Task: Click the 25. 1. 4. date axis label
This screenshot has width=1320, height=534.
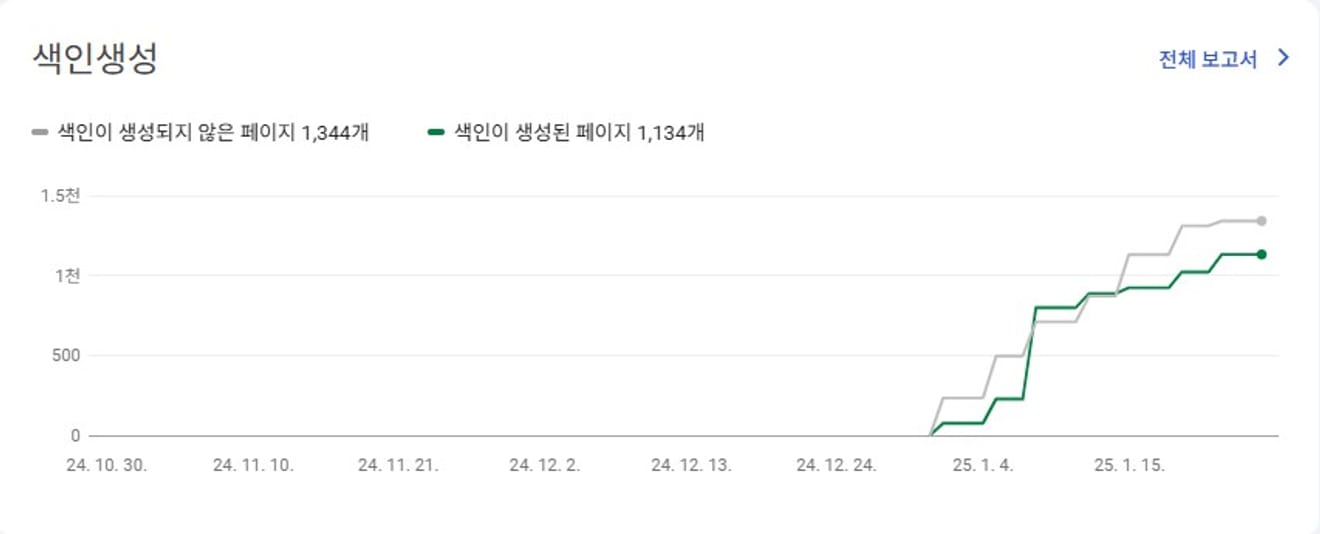Action: click(981, 466)
